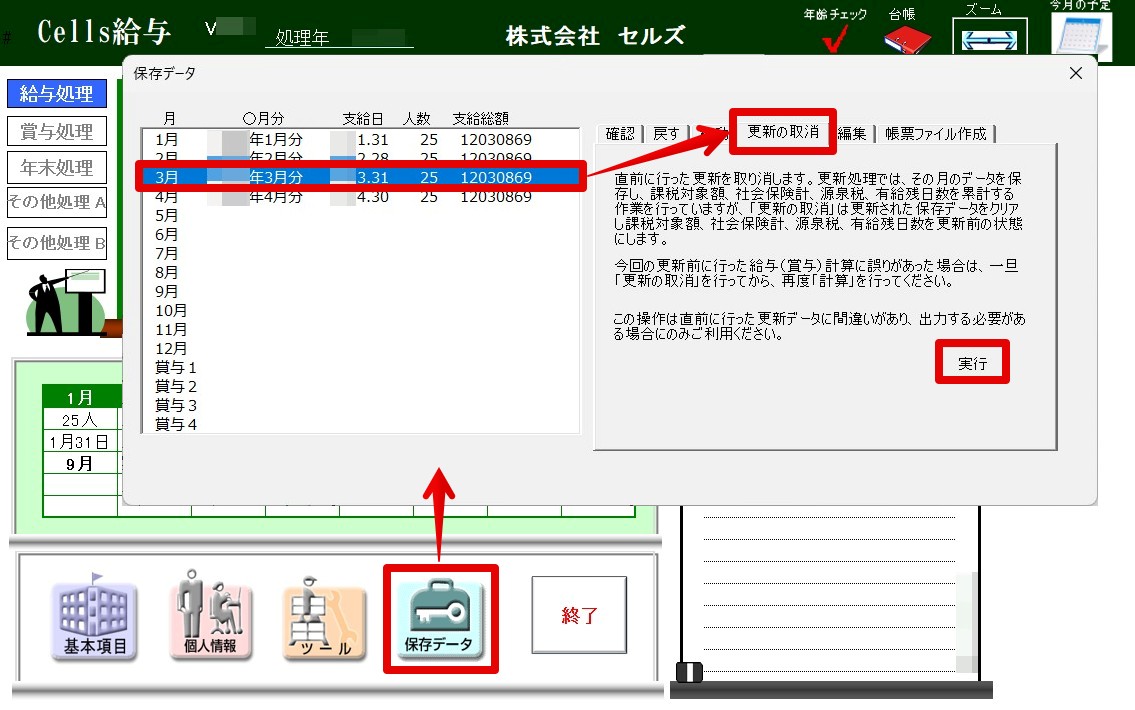This screenshot has height=710, width=1135.
Task: Select the 7月 row in saved data list
Action: tap(360, 253)
